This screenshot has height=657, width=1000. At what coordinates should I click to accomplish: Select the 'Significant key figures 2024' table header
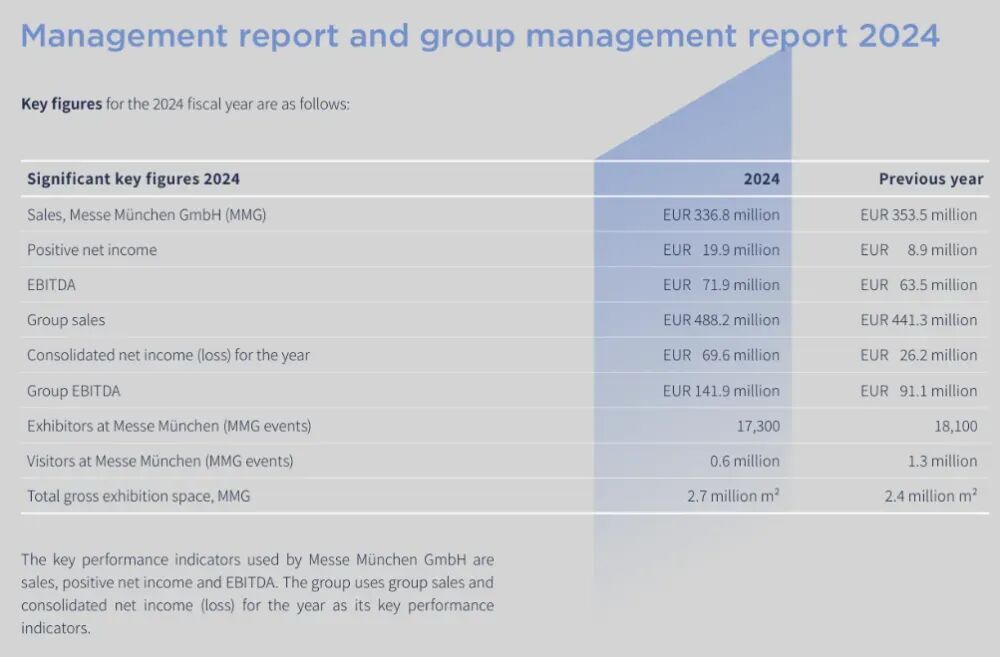133,179
